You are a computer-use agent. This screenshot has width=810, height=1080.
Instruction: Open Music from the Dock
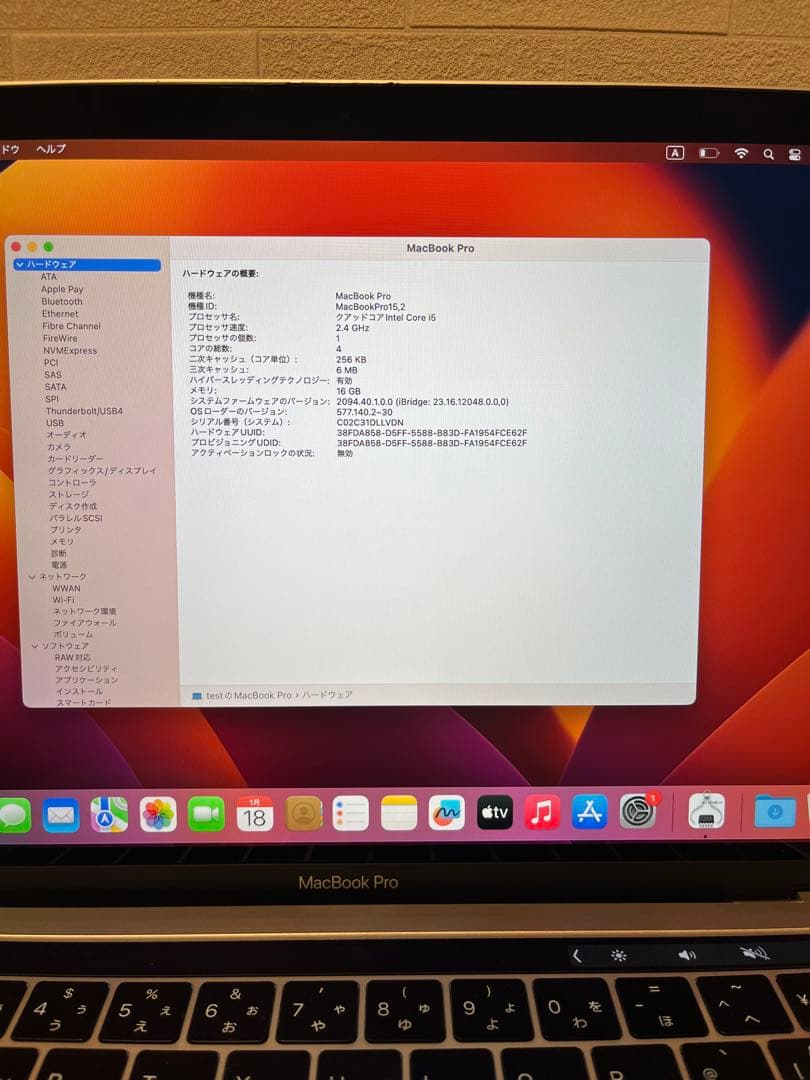coord(540,813)
